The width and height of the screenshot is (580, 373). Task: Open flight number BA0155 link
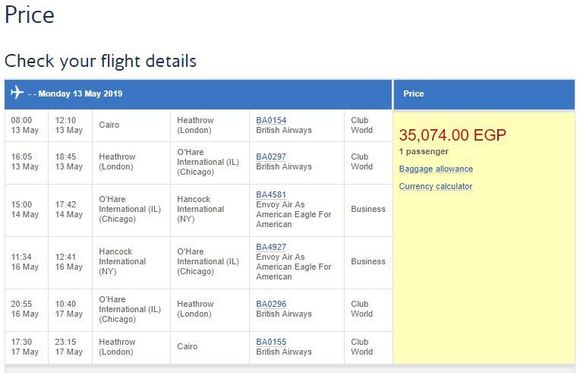pyautogui.click(x=271, y=342)
